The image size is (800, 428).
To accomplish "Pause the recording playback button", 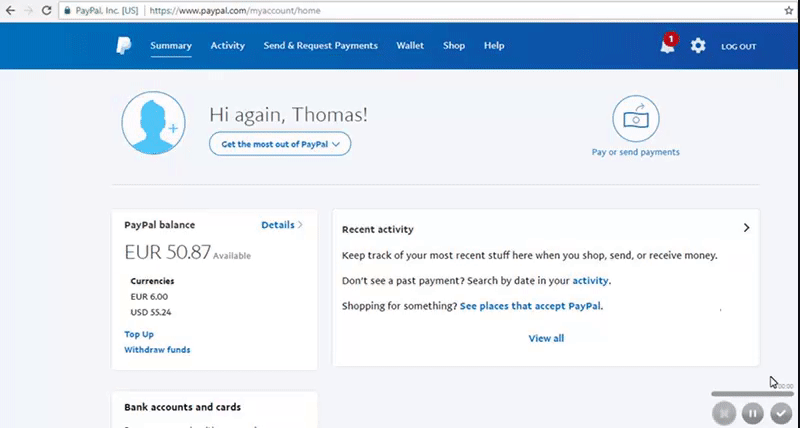I will click(753, 412).
